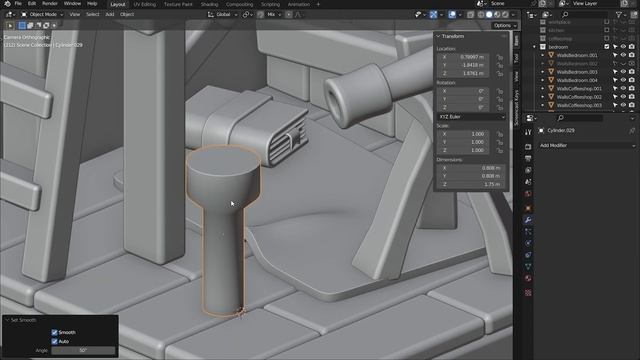Select the tweak select tool icon

click(11, 25)
